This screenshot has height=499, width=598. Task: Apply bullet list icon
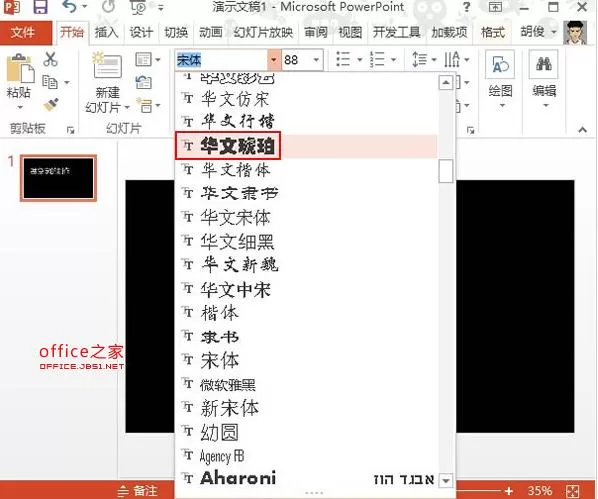pyautogui.click(x=343, y=60)
